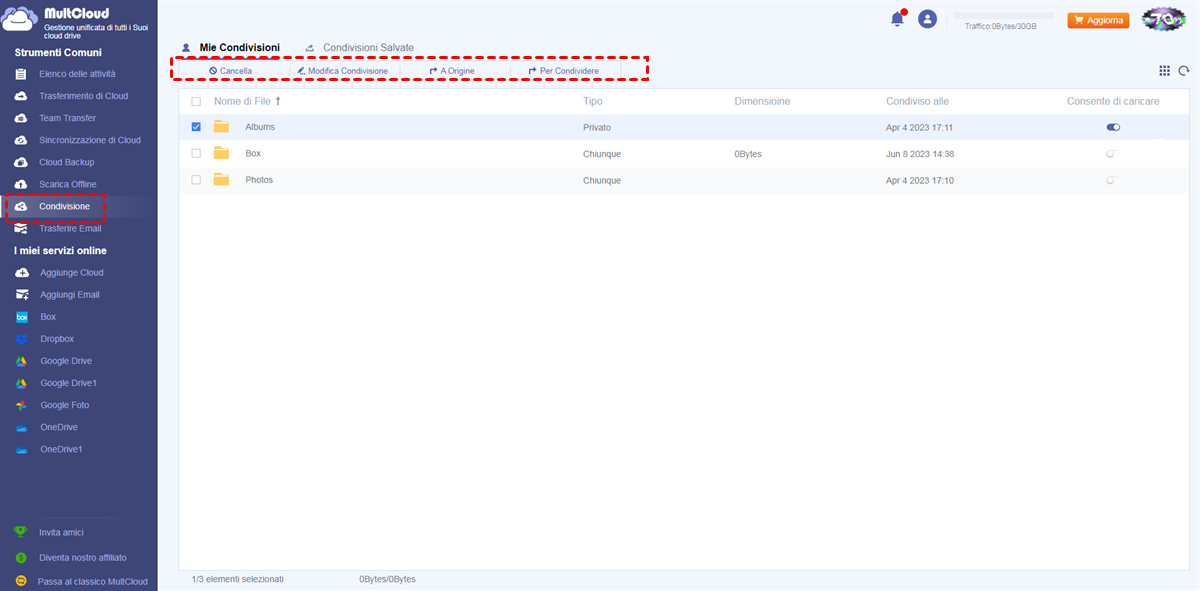1200x591 pixels.
Task: Click the Photos folder icon
Action: pyautogui.click(x=221, y=180)
